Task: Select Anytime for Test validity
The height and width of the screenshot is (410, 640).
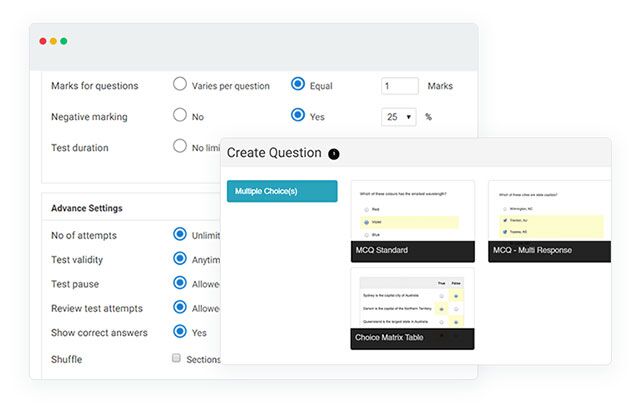Action: (x=180, y=258)
